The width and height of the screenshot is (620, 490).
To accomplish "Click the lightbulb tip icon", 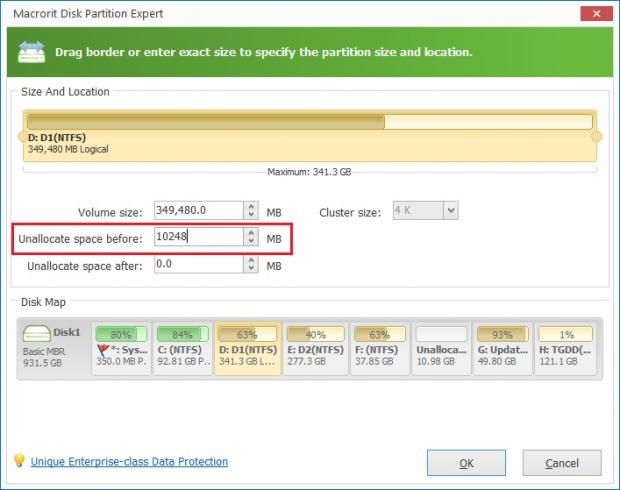I will click(18, 461).
